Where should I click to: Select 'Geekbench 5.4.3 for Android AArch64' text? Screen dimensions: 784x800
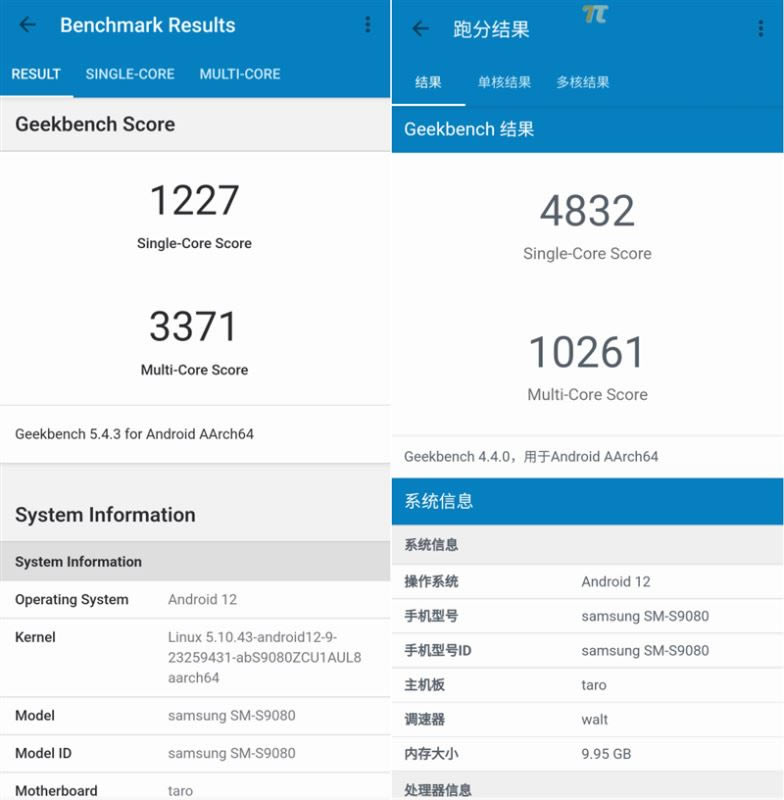tap(134, 434)
